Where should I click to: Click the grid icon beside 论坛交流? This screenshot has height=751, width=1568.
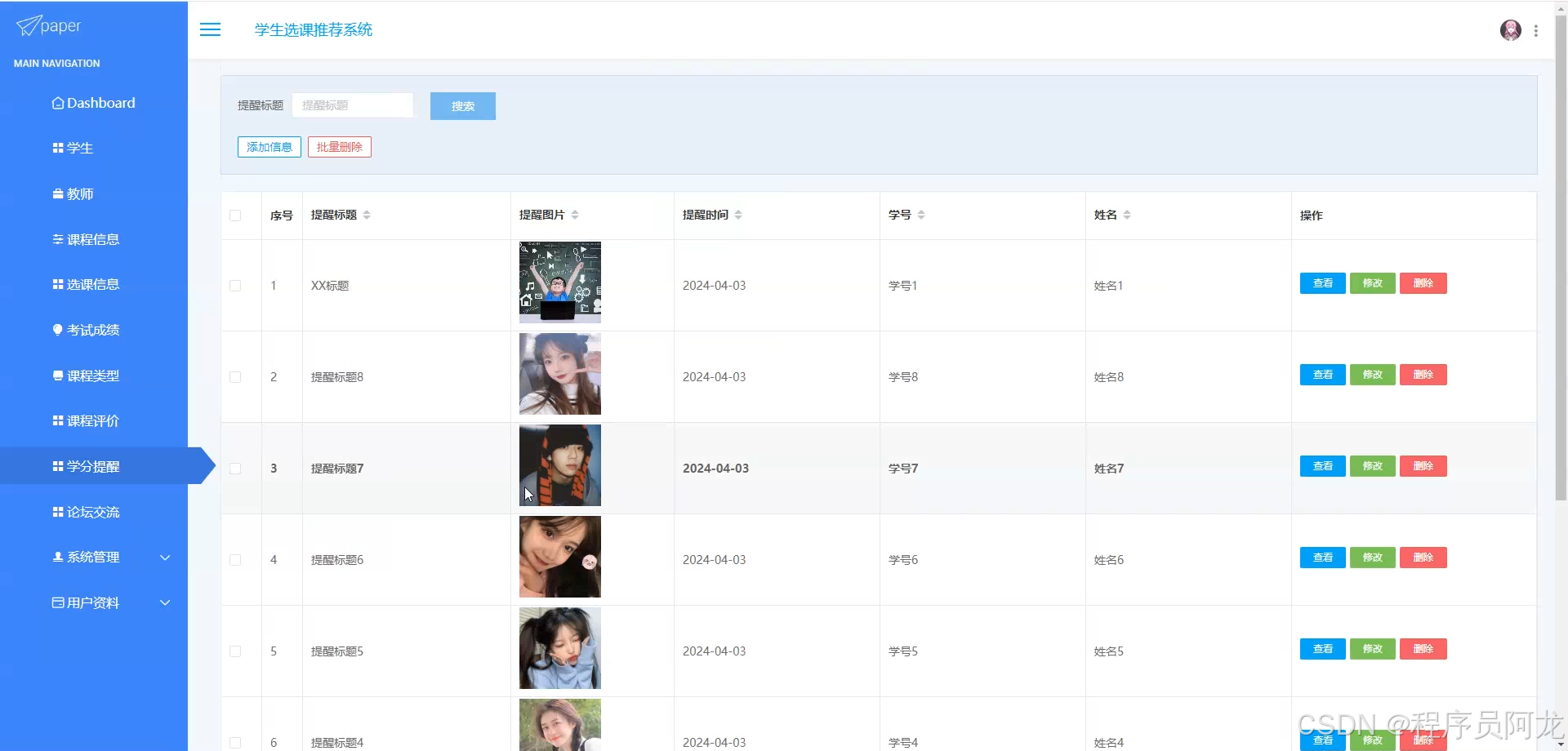click(58, 512)
